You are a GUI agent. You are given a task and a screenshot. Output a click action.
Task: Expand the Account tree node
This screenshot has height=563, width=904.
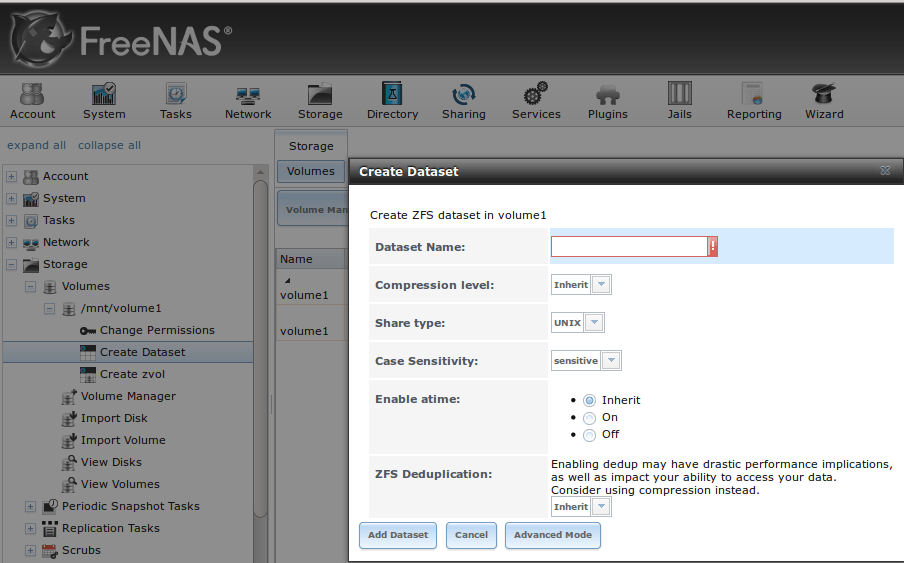coord(12,176)
